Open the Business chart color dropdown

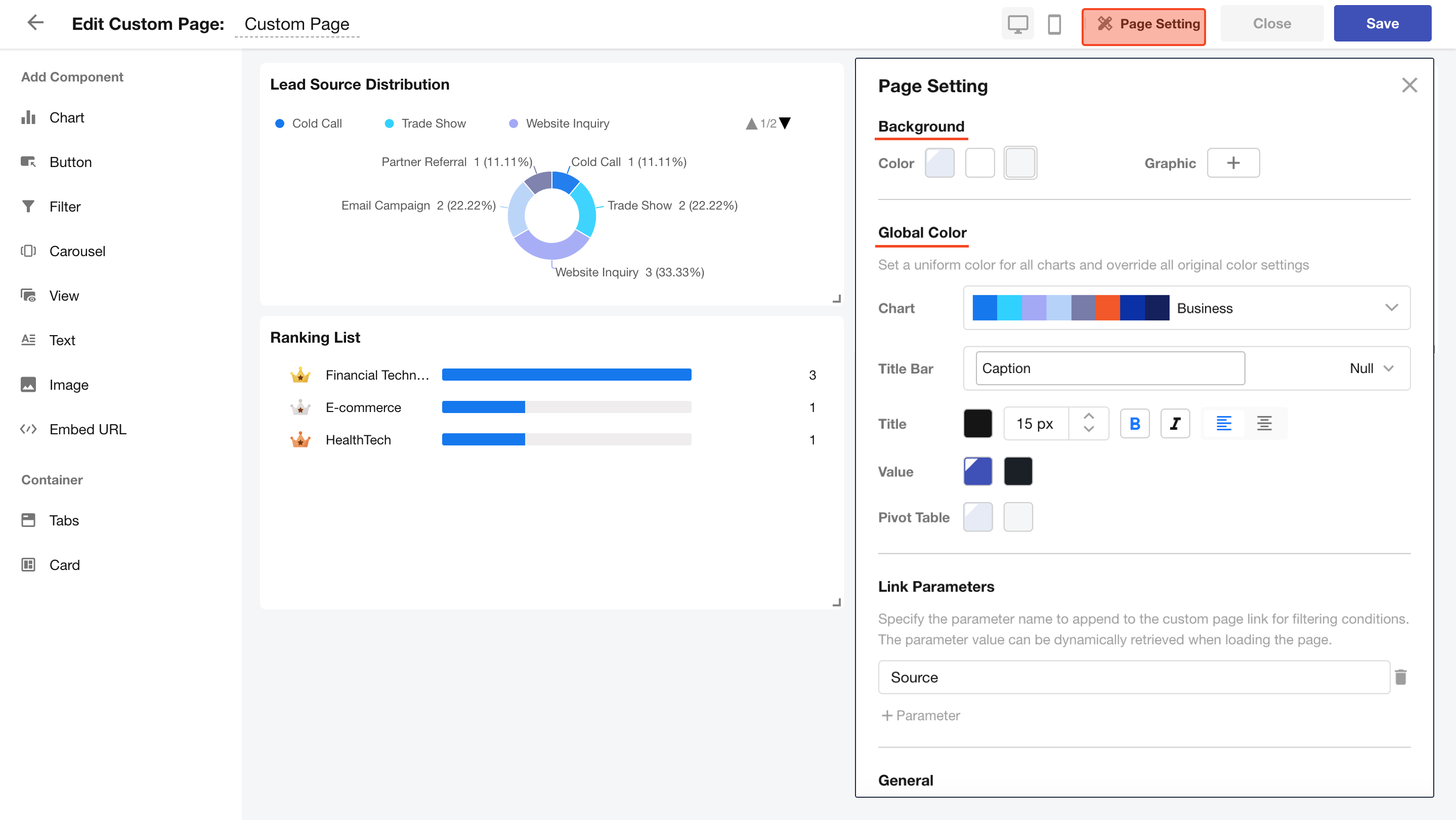(x=1391, y=308)
